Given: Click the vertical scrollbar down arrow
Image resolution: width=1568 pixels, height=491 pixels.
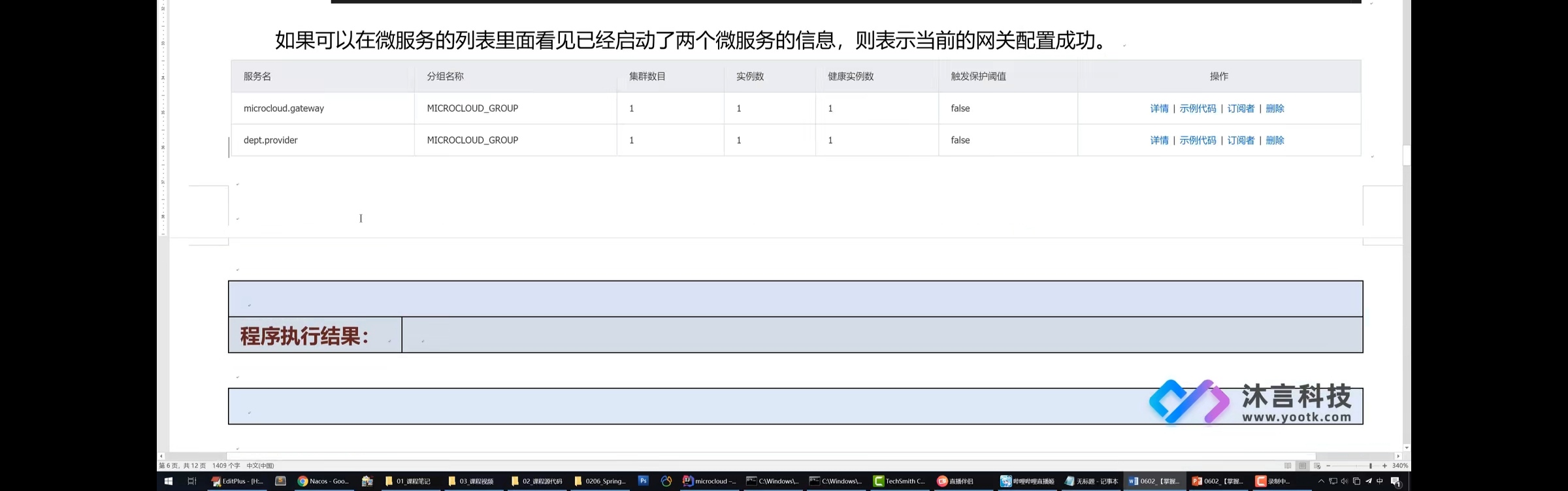Looking at the screenshot, I should coord(1407,447).
